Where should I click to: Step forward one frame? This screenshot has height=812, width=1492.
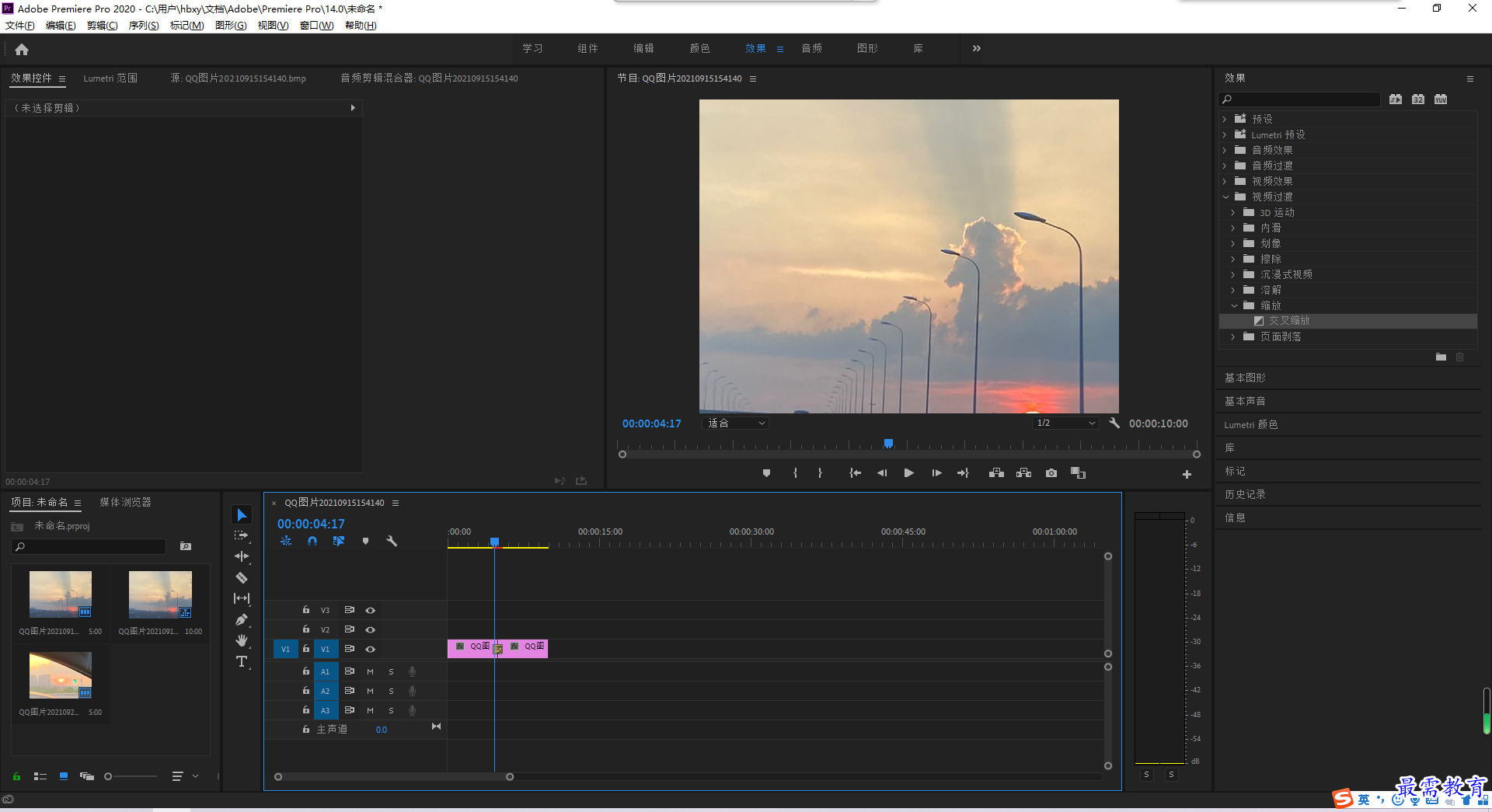coord(936,473)
